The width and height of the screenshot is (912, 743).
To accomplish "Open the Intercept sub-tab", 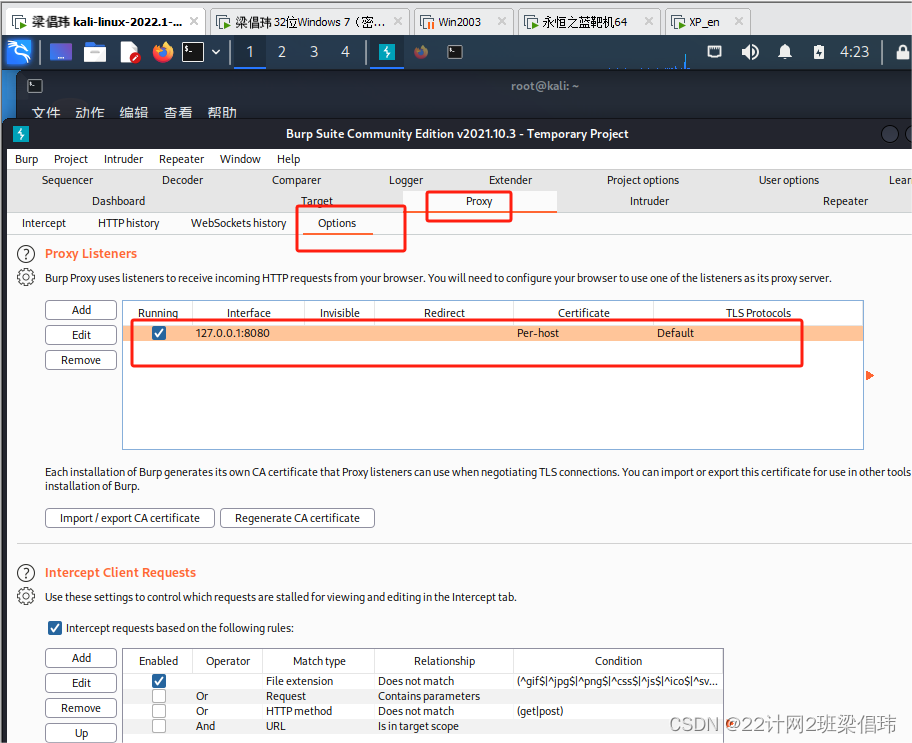I will (44, 223).
